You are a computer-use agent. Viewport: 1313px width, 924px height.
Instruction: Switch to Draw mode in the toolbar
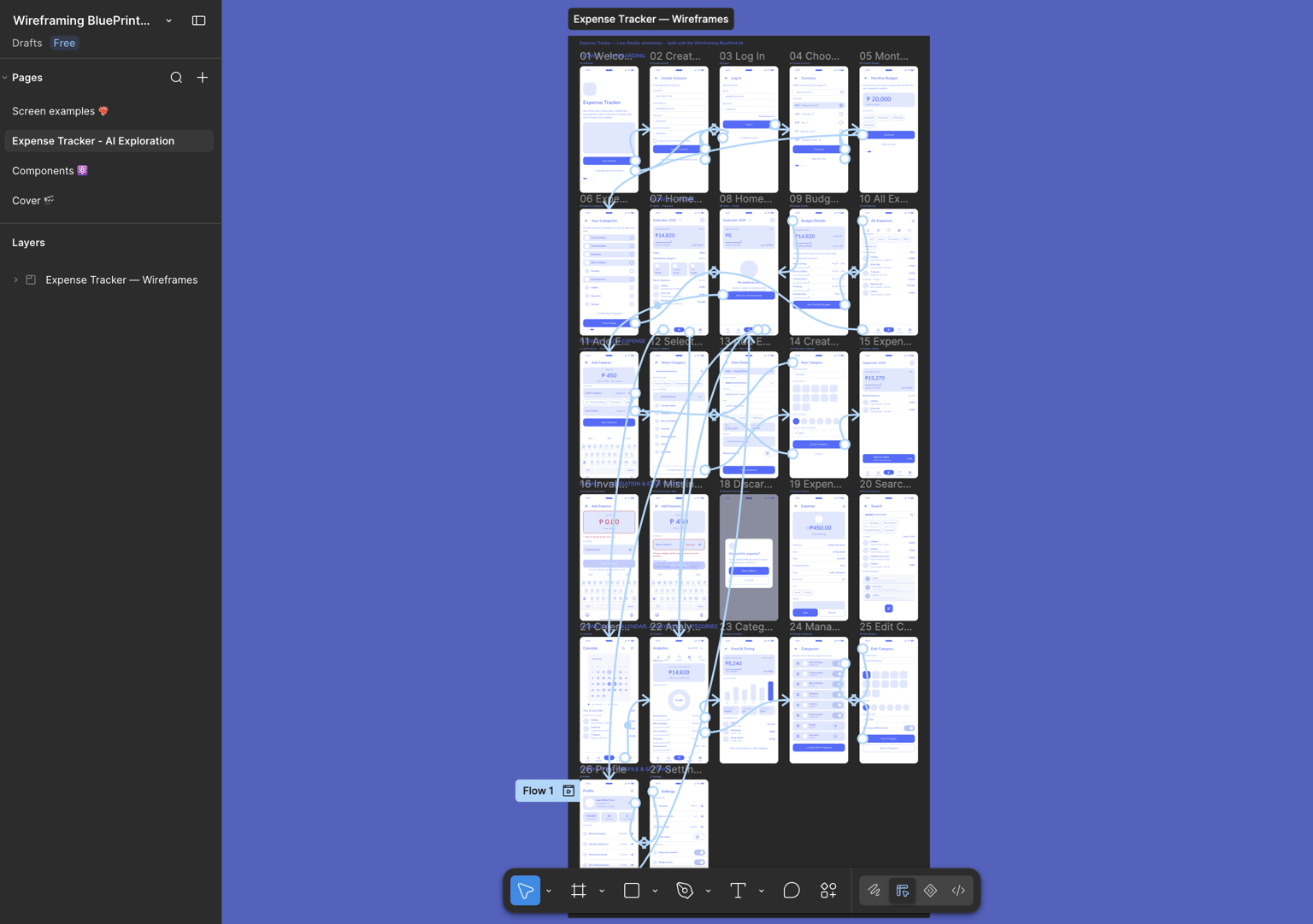tap(874, 891)
